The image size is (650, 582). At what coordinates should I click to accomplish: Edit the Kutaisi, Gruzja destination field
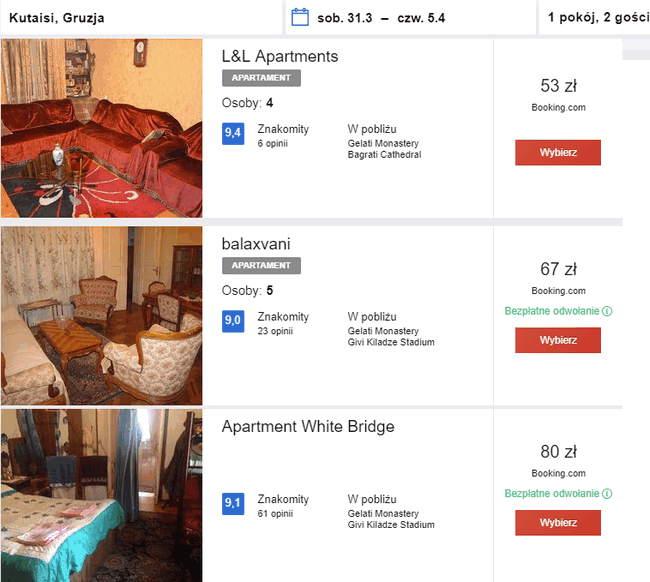tap(141, 18)
